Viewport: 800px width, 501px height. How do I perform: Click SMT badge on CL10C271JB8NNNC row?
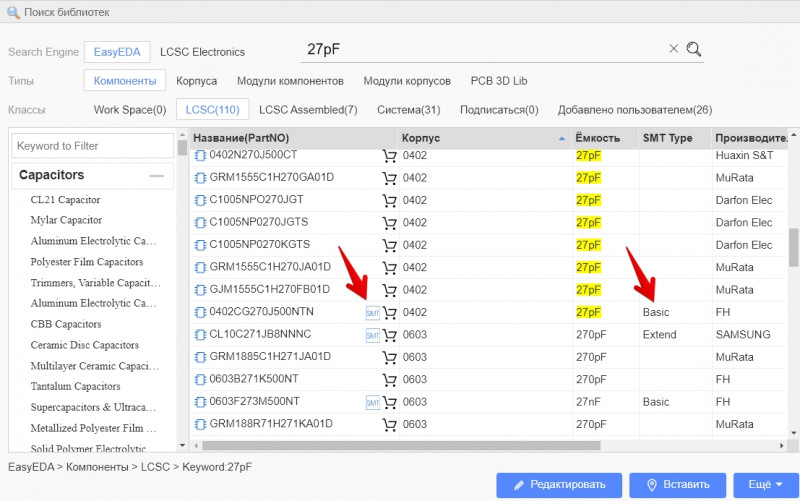tap(372, 335)
